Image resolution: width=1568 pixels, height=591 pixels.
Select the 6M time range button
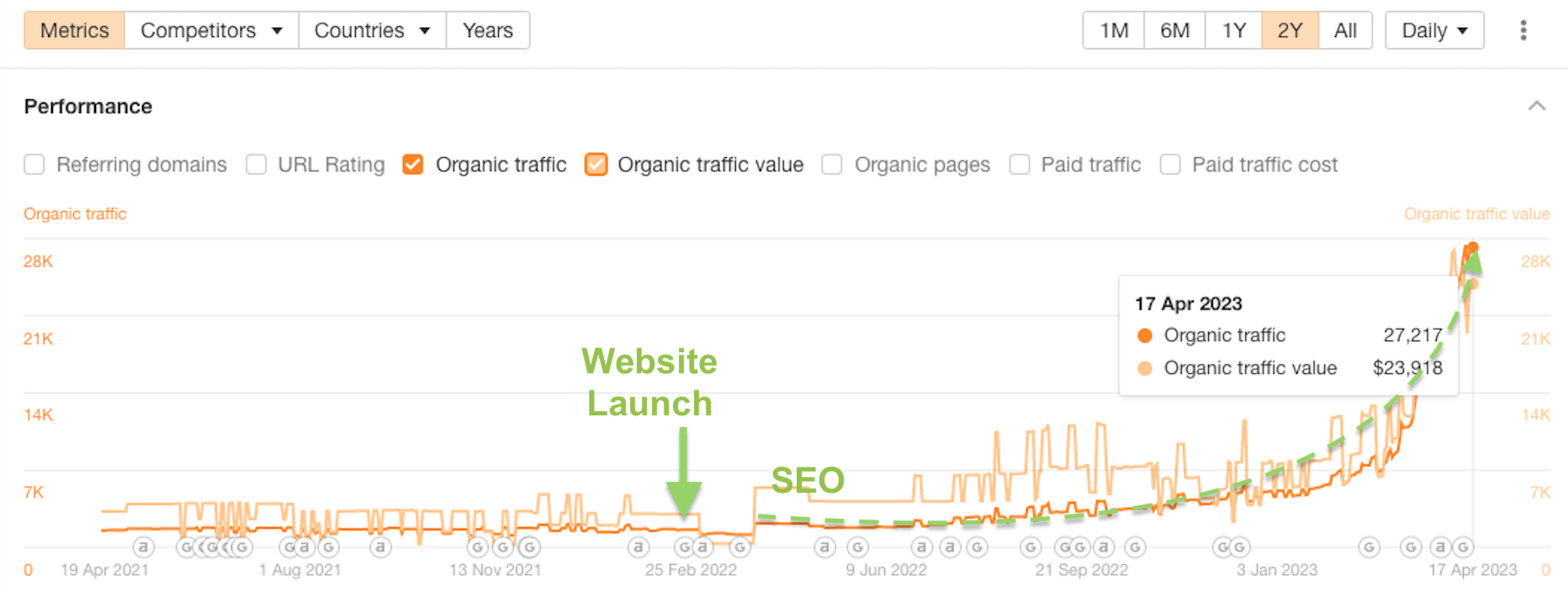[x=1174, y=31]
